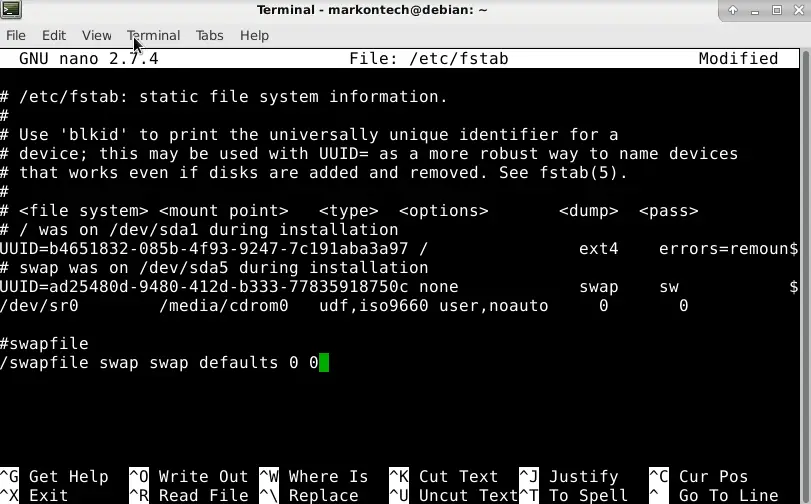Click the 'GNU nano 2.7.4' title text
This screenshot has height=504, width=811.
(88, 58)
